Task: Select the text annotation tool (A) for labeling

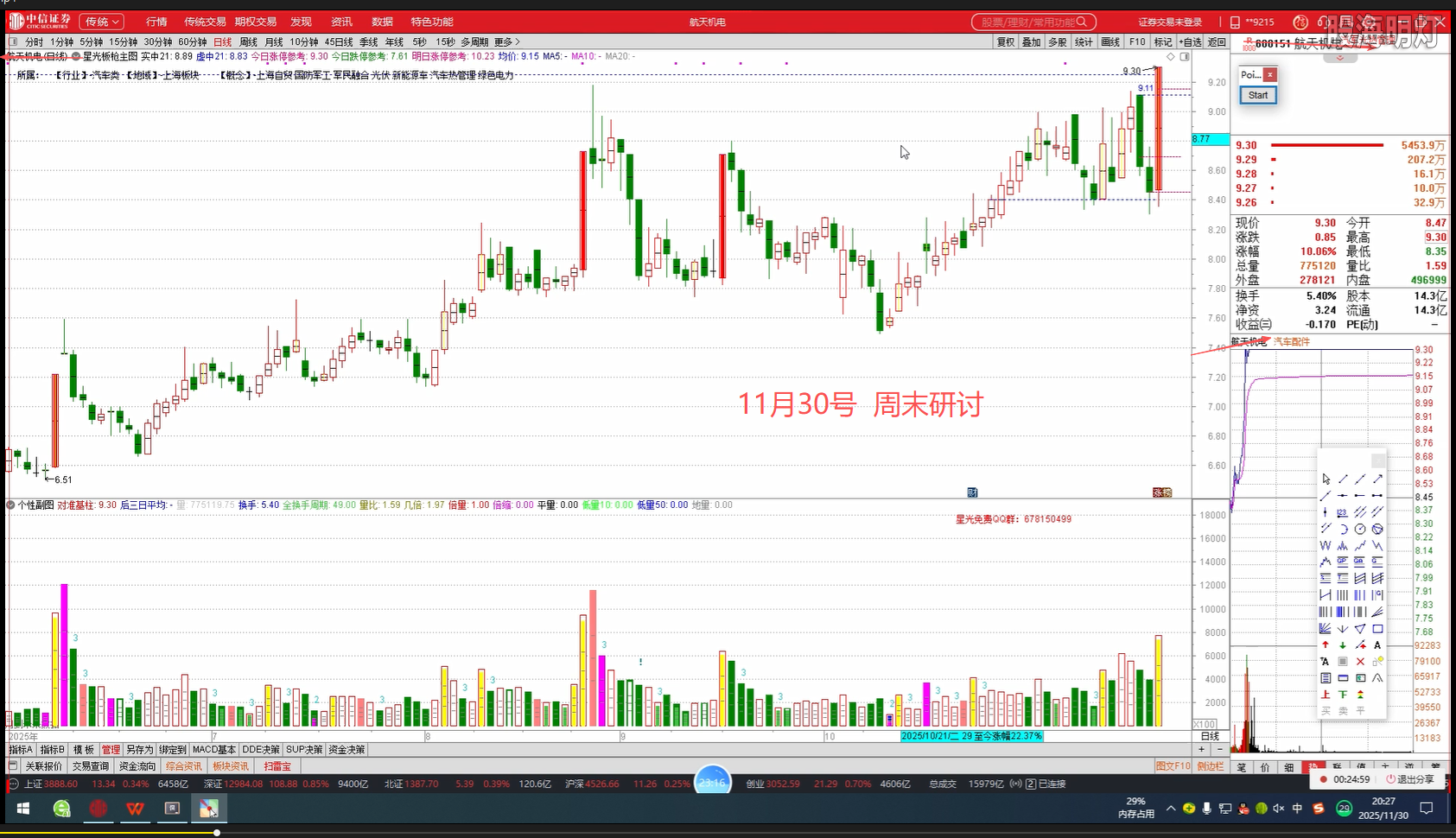Action: coord(1377,644)
